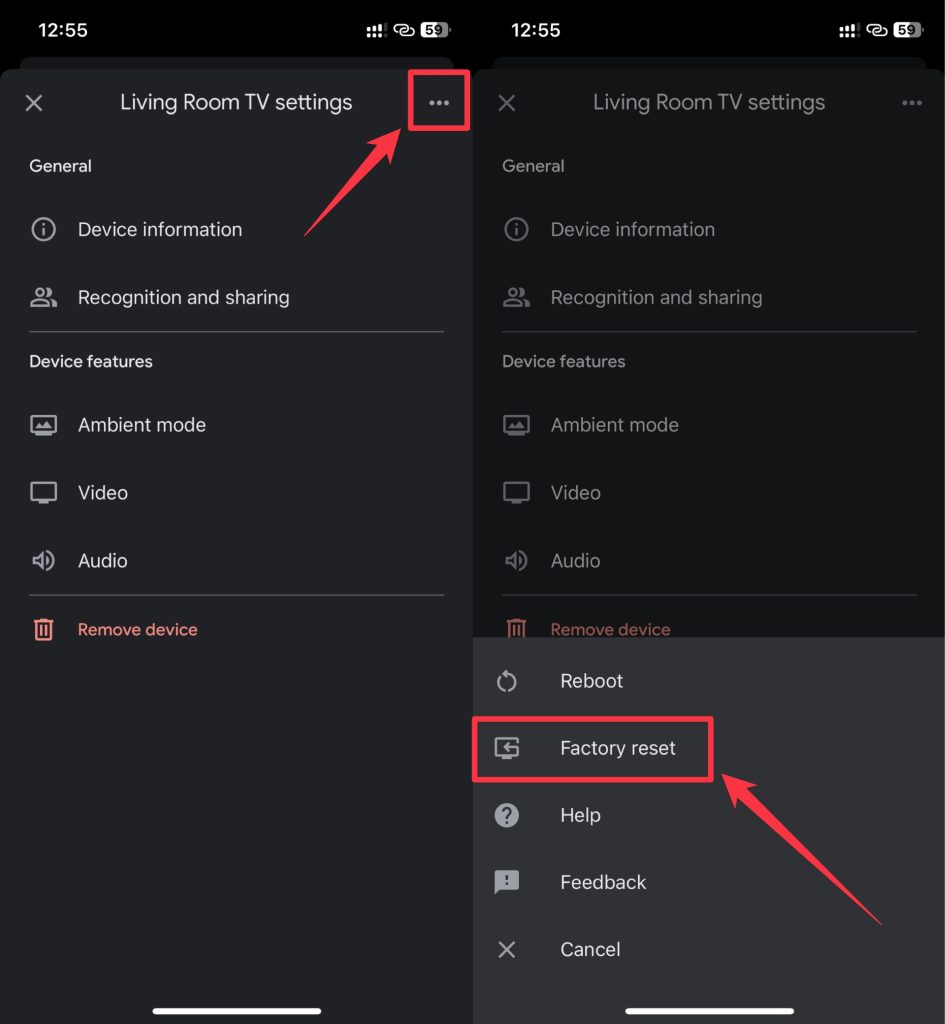Viewport: 945px width, 1024px height.
Task: Tap the Reboot circular arrow icon
Action: point(507,681)
